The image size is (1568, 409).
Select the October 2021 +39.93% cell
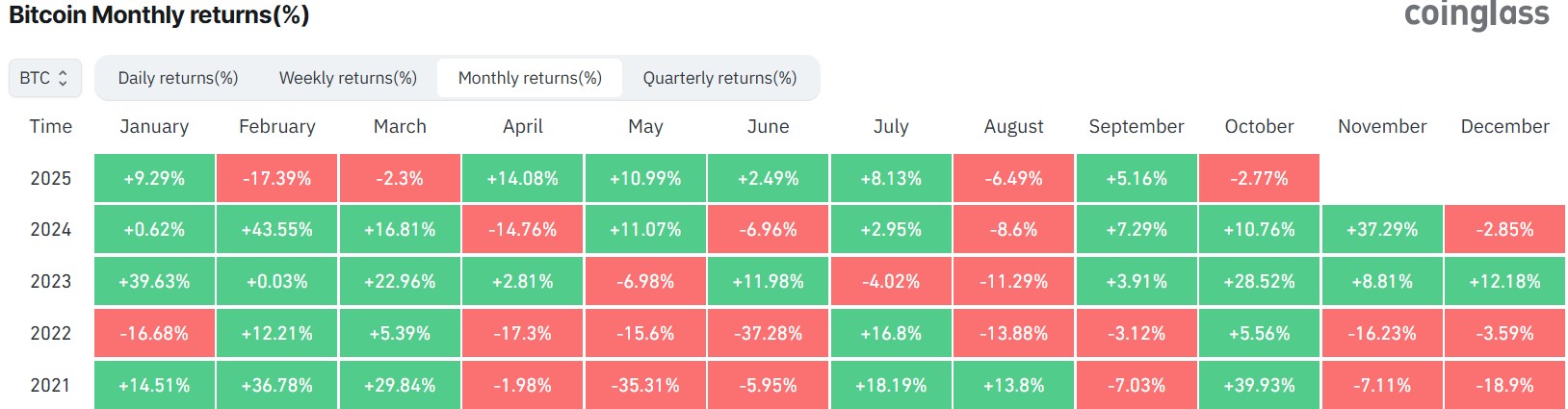(1259, 385)
